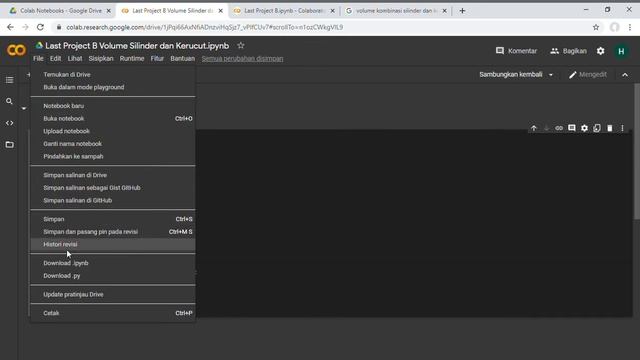Image resolution: width=640 pixels, height=360 pixels.
Task: Switch to Colab Notebooks Google Drive tab
Action: pyautogui.click(x=60, y=11)
